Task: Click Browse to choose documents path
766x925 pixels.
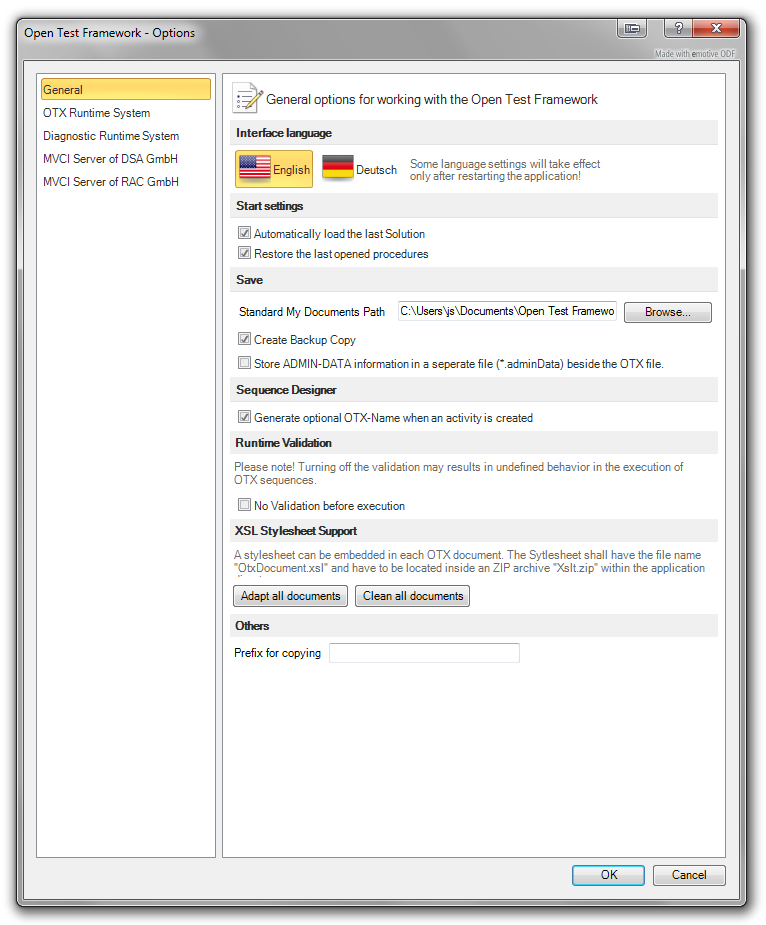Action: tap(667, 312)
